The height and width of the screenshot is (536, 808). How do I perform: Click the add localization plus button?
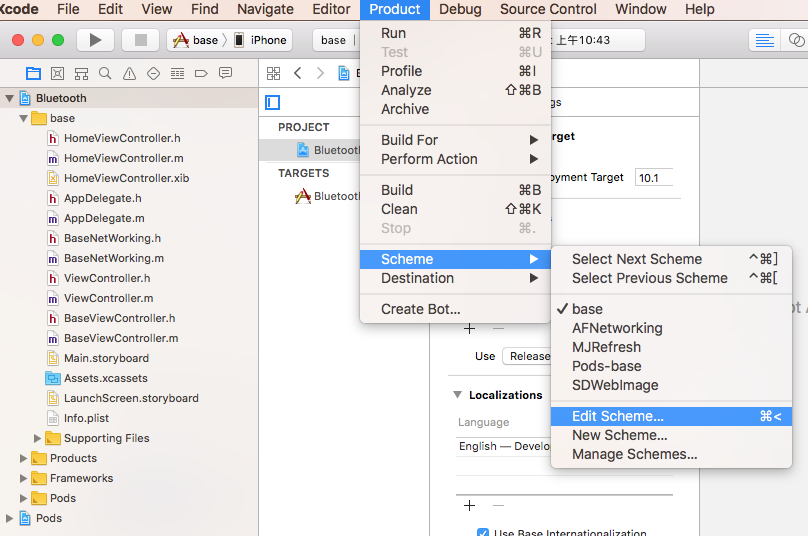(x=469, y=506)
